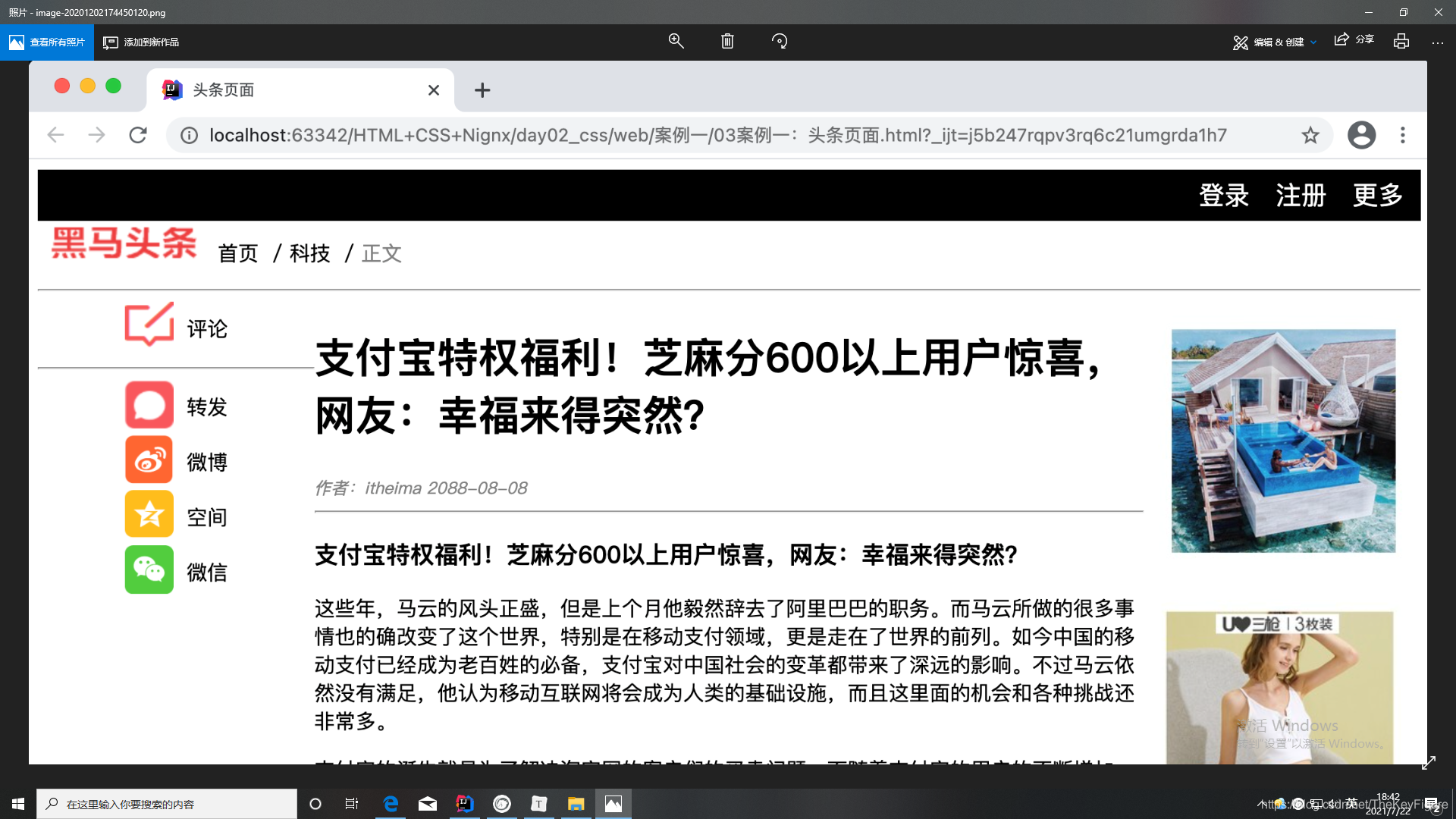The image size is (1456, 819).
Task: Click the volume icon in system tray
Action: pyautogui.click(x=1332, y=804)
